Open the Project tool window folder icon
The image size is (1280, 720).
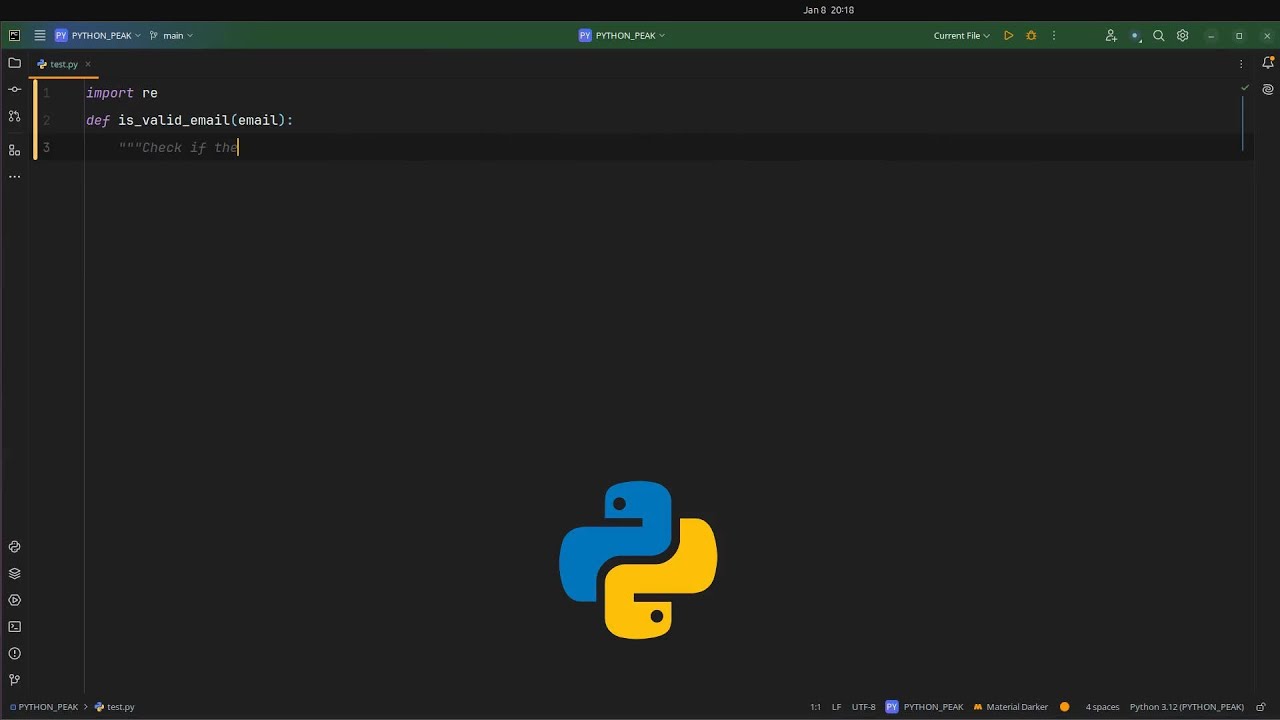point(14,63)
